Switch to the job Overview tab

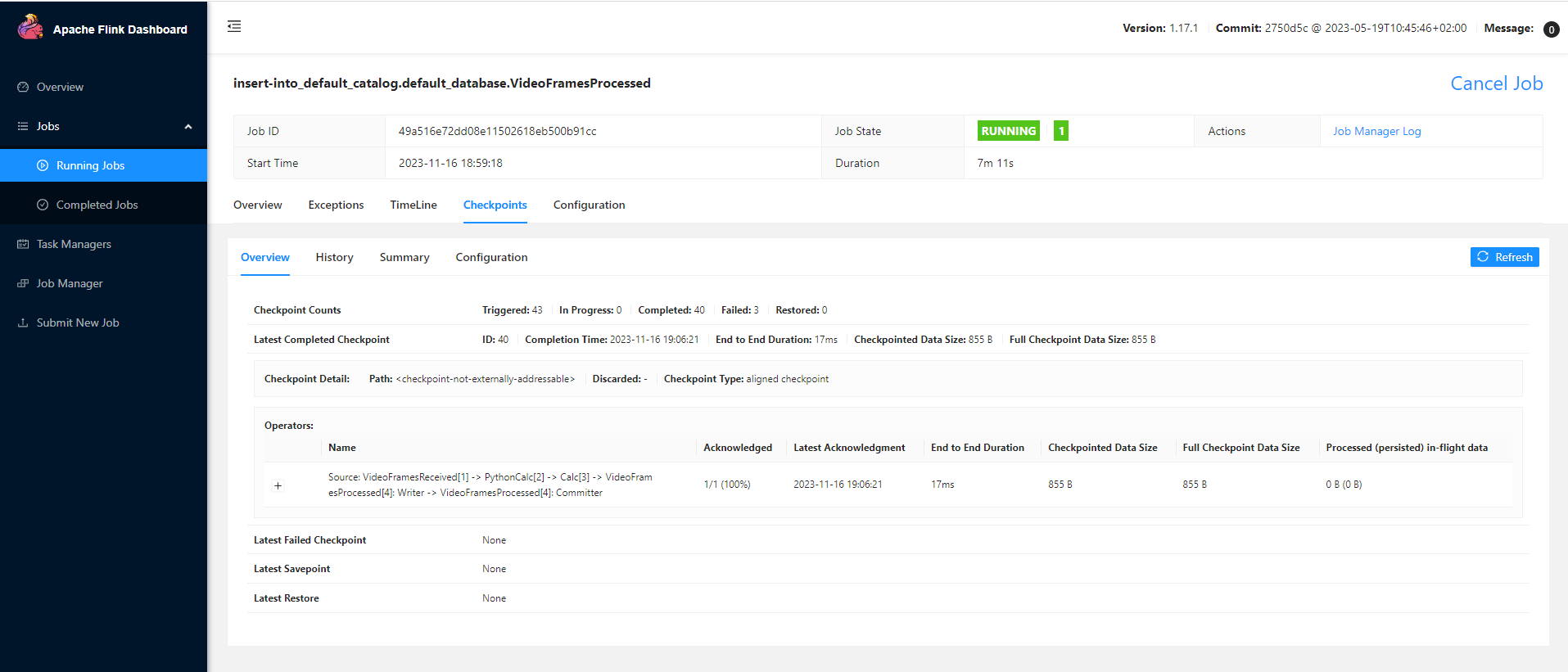(x=257, y=205)
